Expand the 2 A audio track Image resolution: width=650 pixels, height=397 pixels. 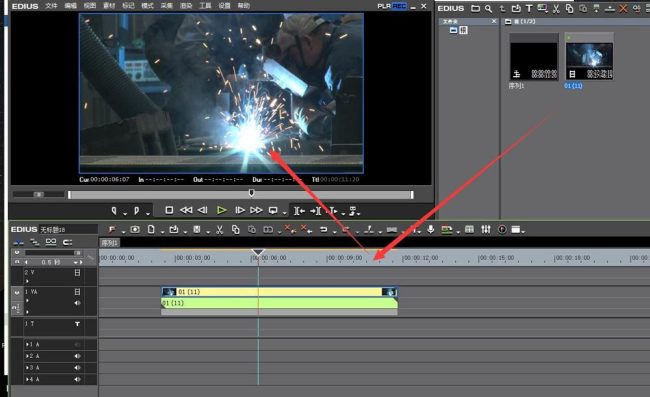(27, 356)
